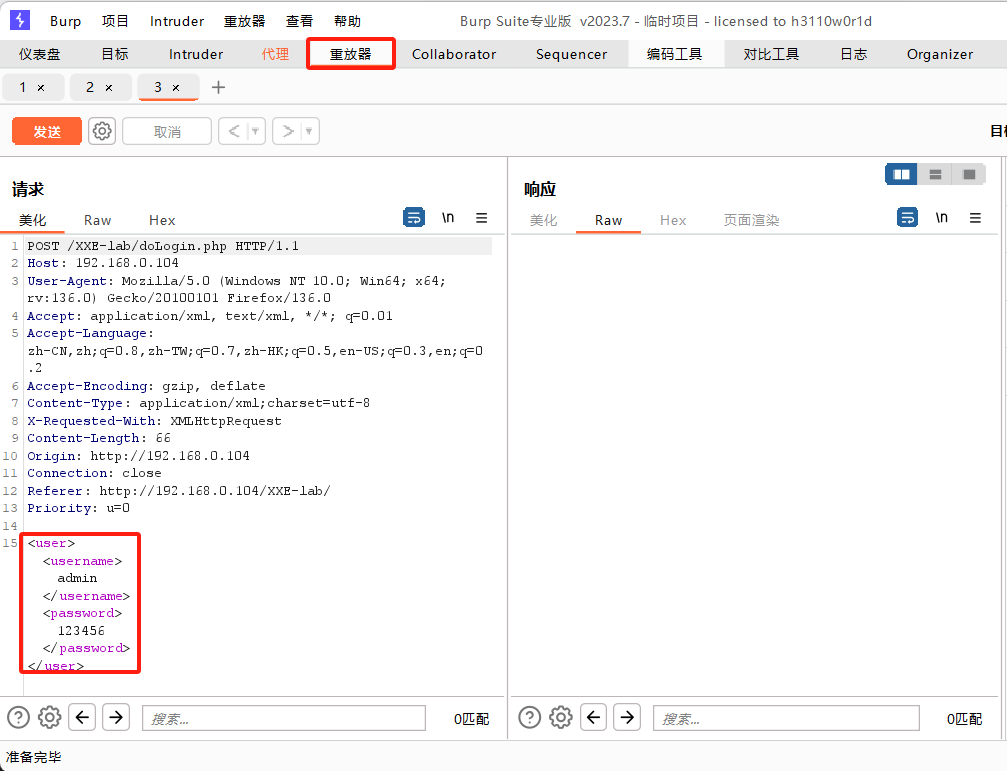Select request Hex view tab

click(x=162, y=220)
